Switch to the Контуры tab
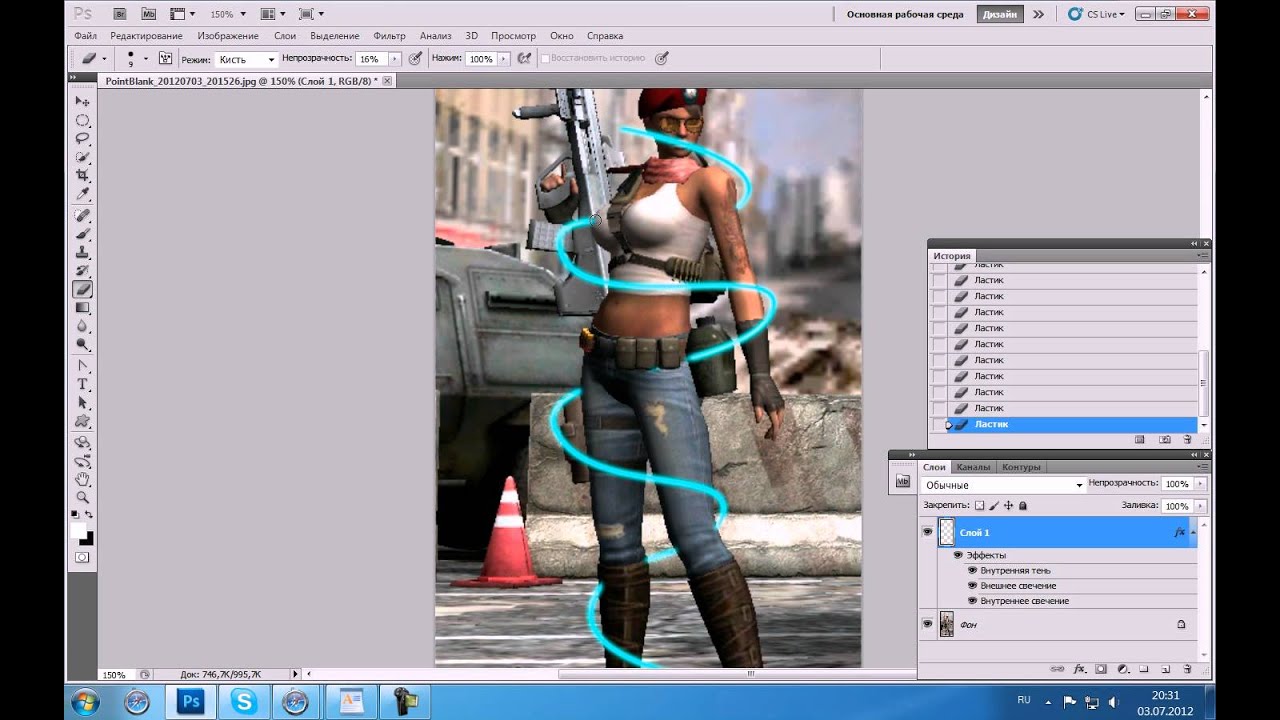This screenshot has height=720, width=1280. (x=1021, y=467)
